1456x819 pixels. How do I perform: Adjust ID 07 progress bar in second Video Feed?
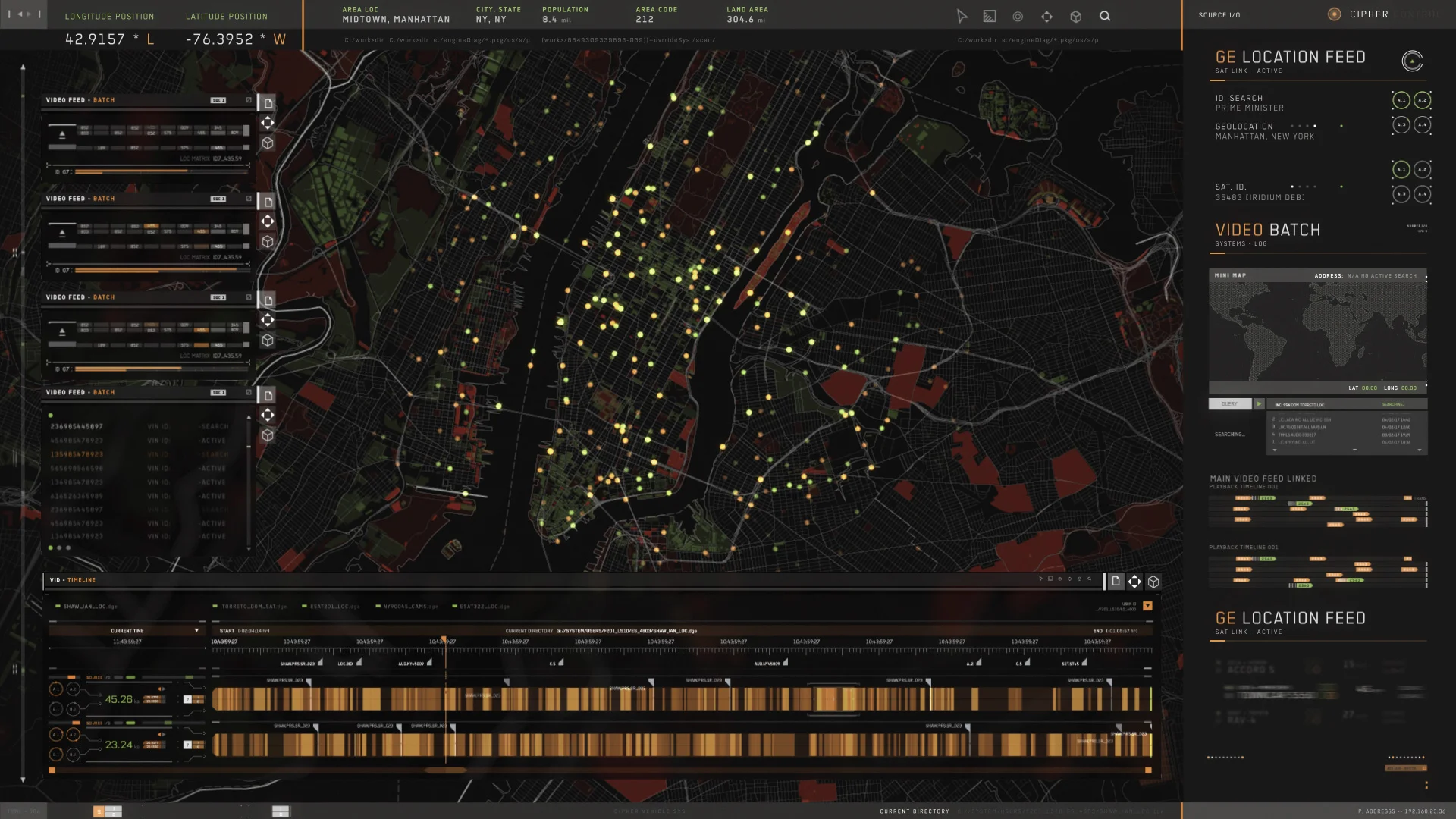[x=161, y=271]
